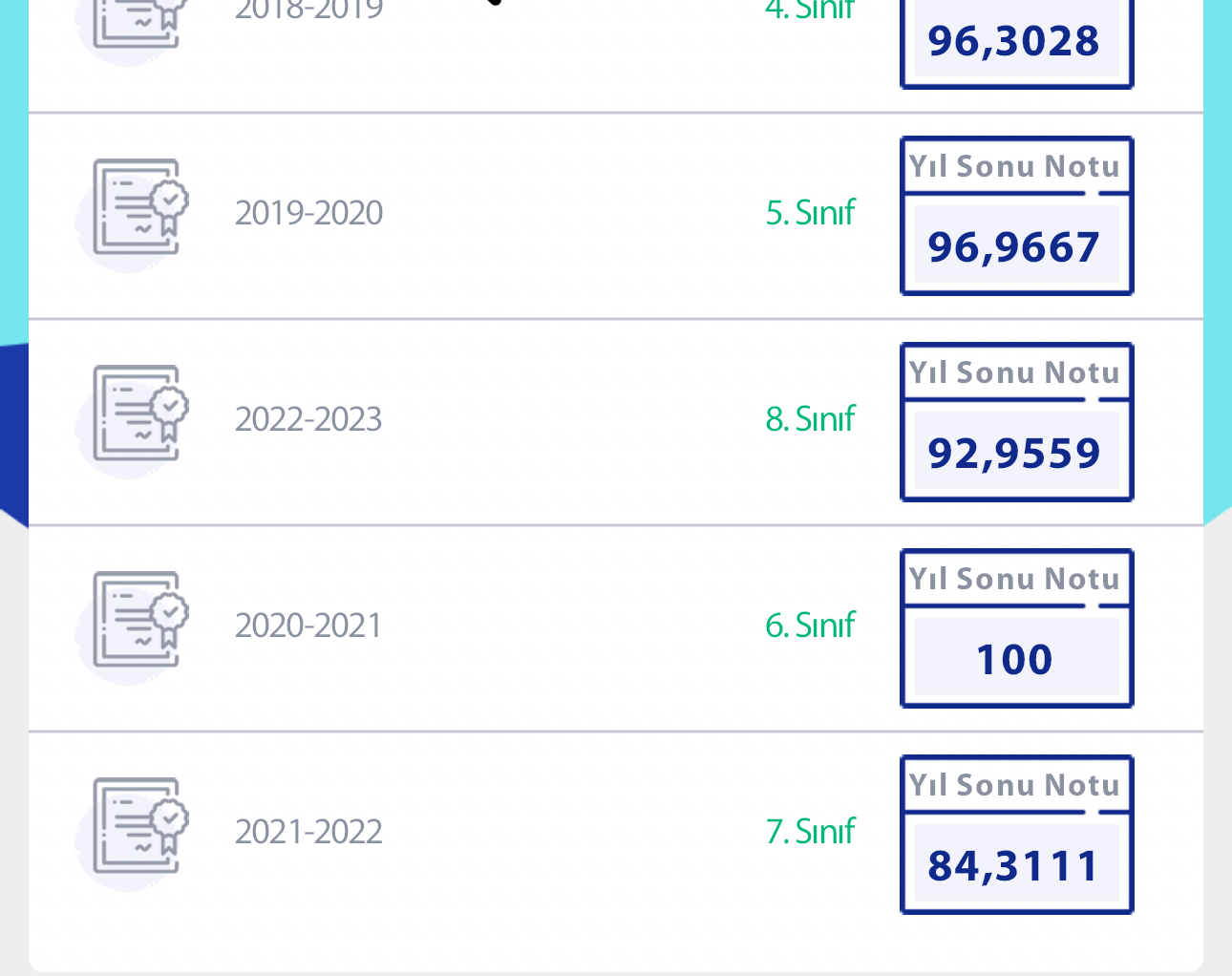Select the 2019-2020 school year label
1232x976 pixels.
308,213
